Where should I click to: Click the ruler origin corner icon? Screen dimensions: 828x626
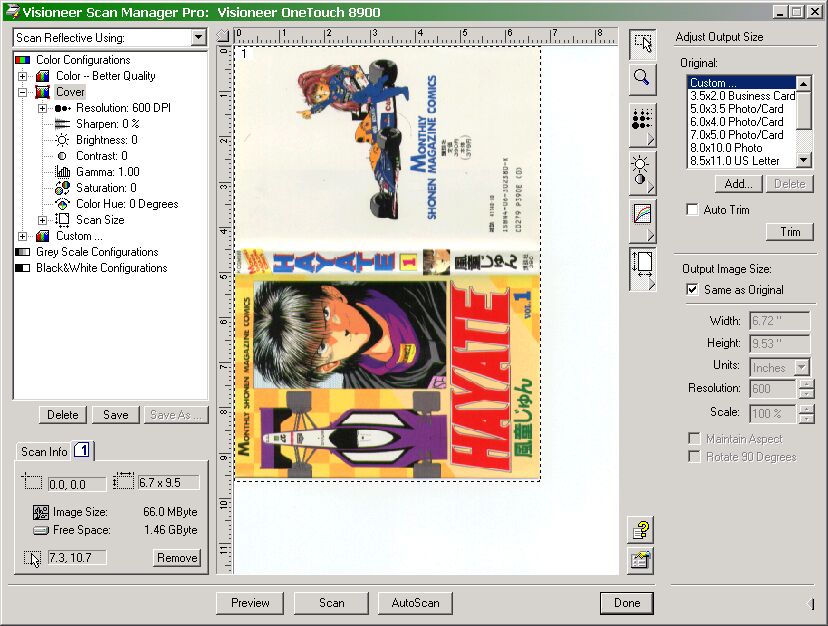tap(223, 36)
